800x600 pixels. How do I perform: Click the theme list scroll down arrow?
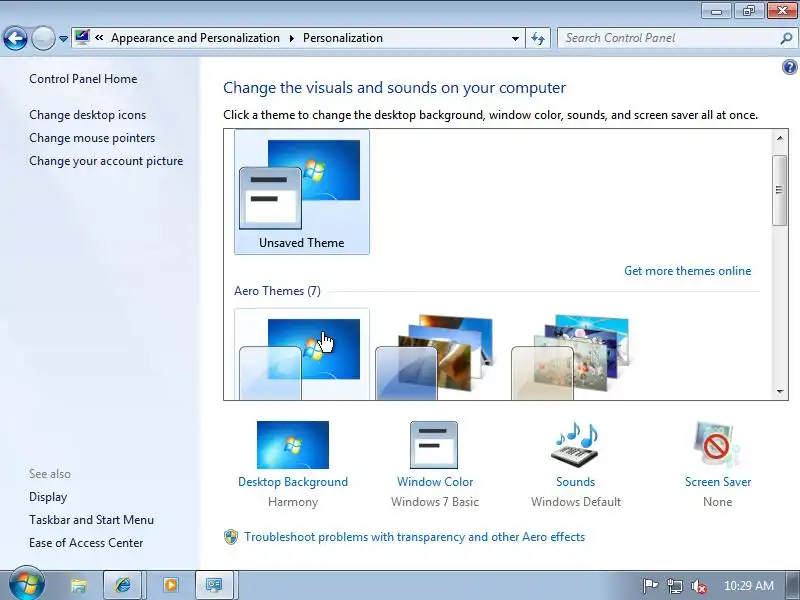(x=780, y=392)
